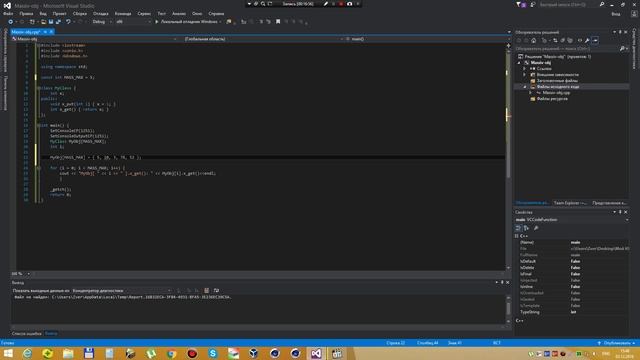Click the Undo arrow icon
This screenshot has width=640, height=360.
(x=68, y=22)
